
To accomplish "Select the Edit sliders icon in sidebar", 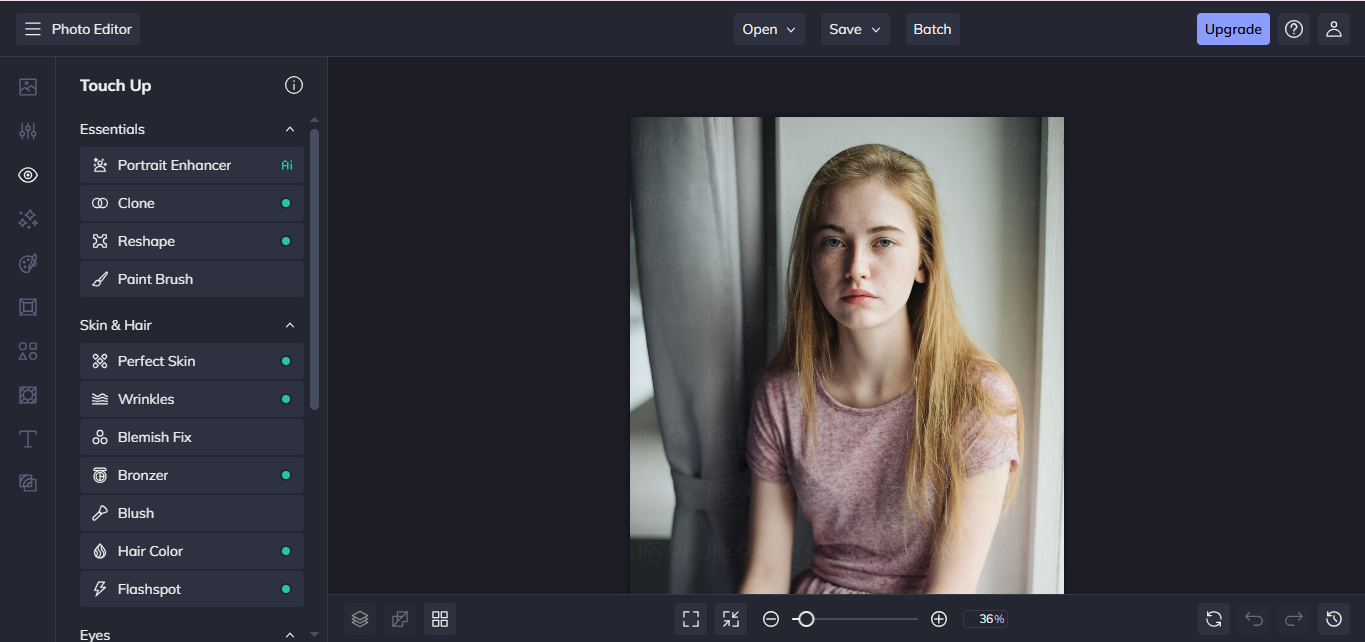I will coord(28,131).
